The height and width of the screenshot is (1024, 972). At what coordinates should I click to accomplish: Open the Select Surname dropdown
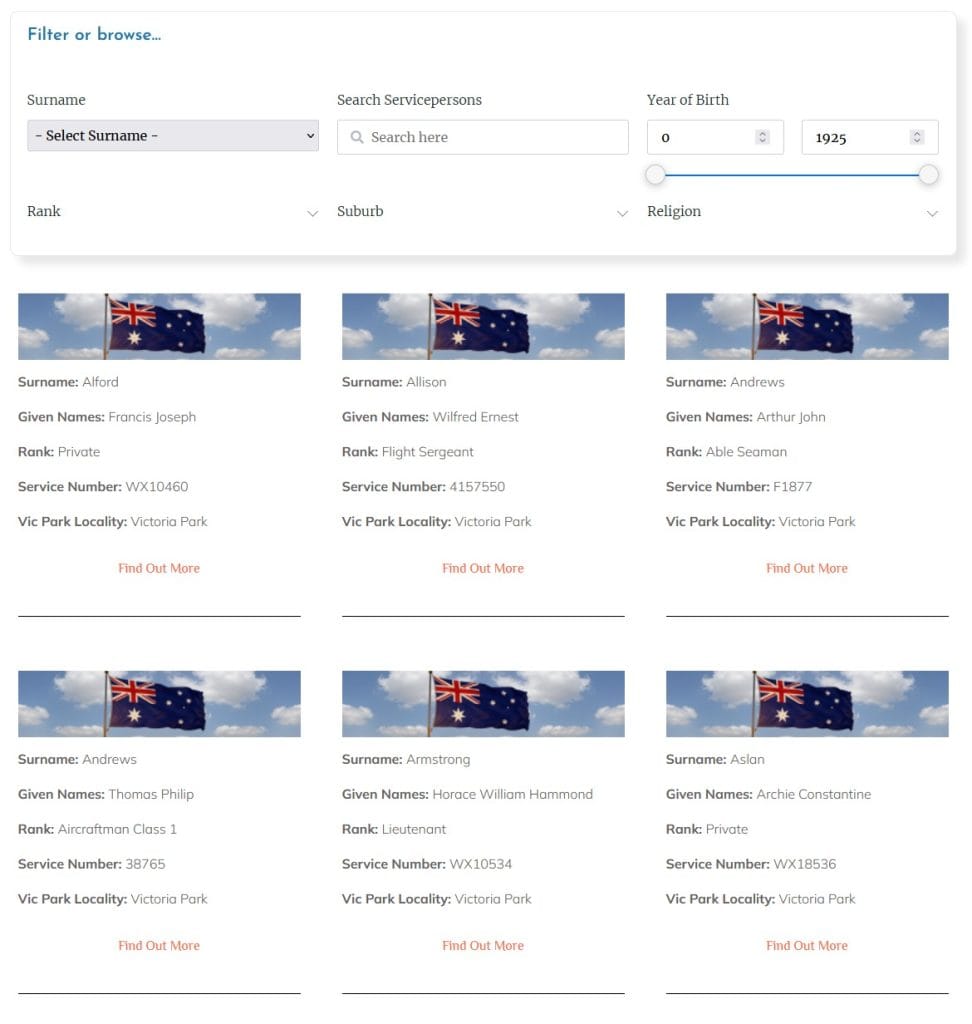click(172, 135)
